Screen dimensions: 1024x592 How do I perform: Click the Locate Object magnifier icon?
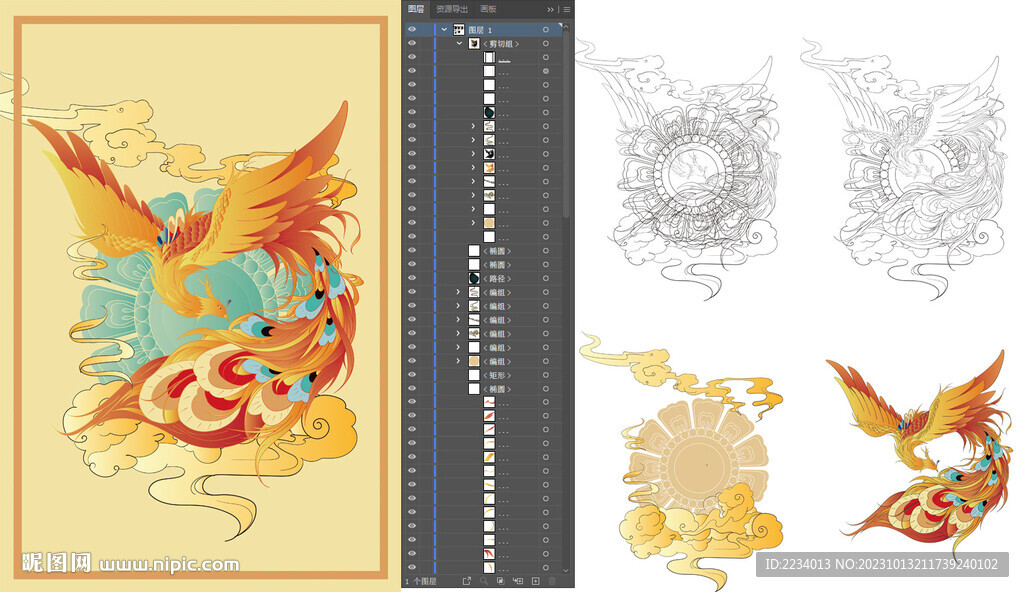click(484, 581)
